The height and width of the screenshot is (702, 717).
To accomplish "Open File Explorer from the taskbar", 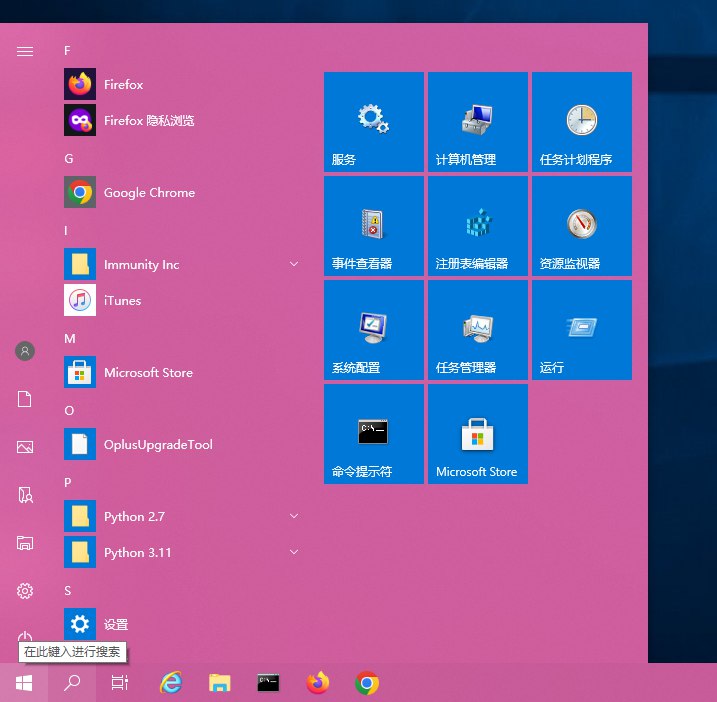I will click(219, 683).
